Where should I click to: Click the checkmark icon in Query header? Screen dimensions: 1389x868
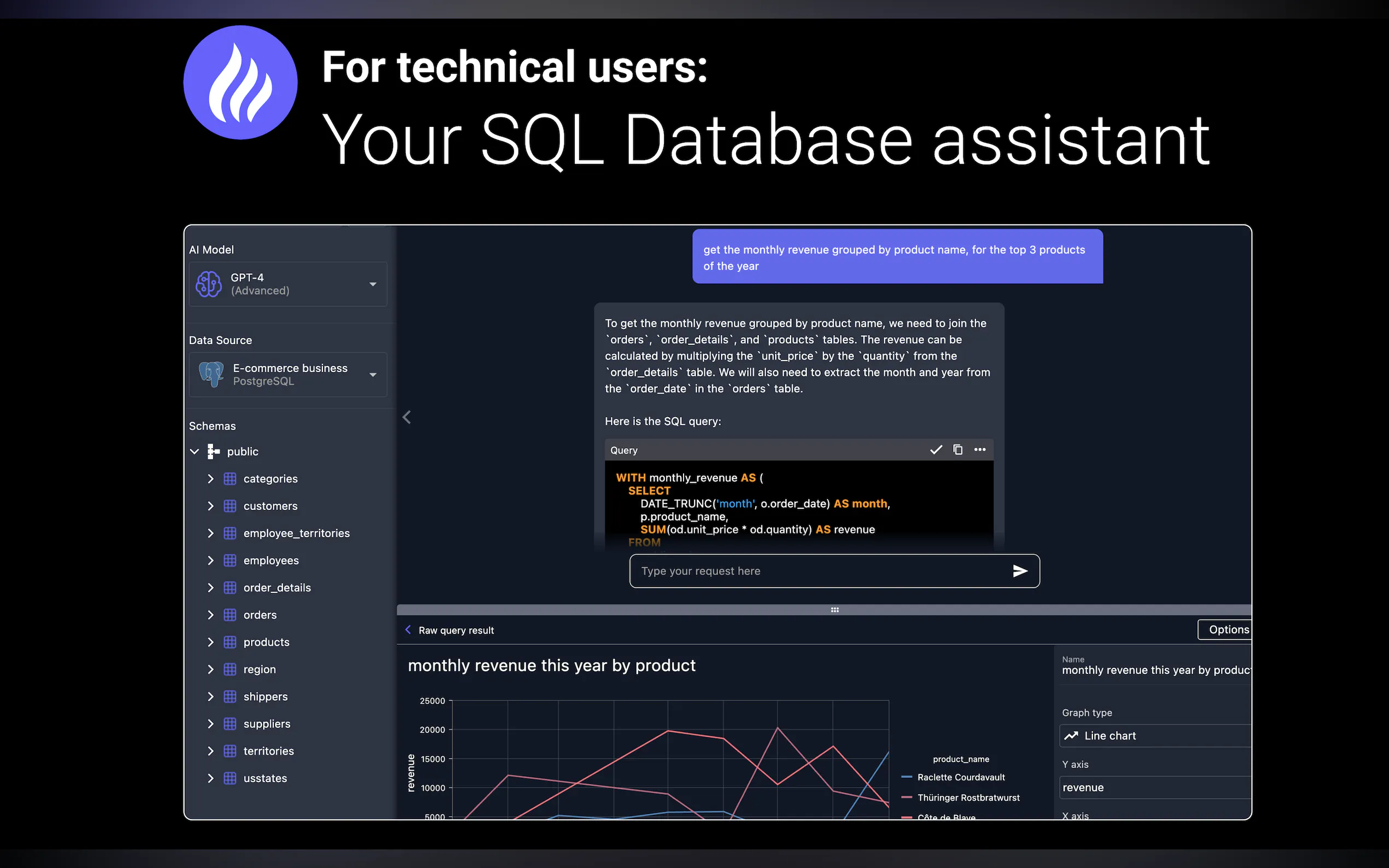point(936,449)
